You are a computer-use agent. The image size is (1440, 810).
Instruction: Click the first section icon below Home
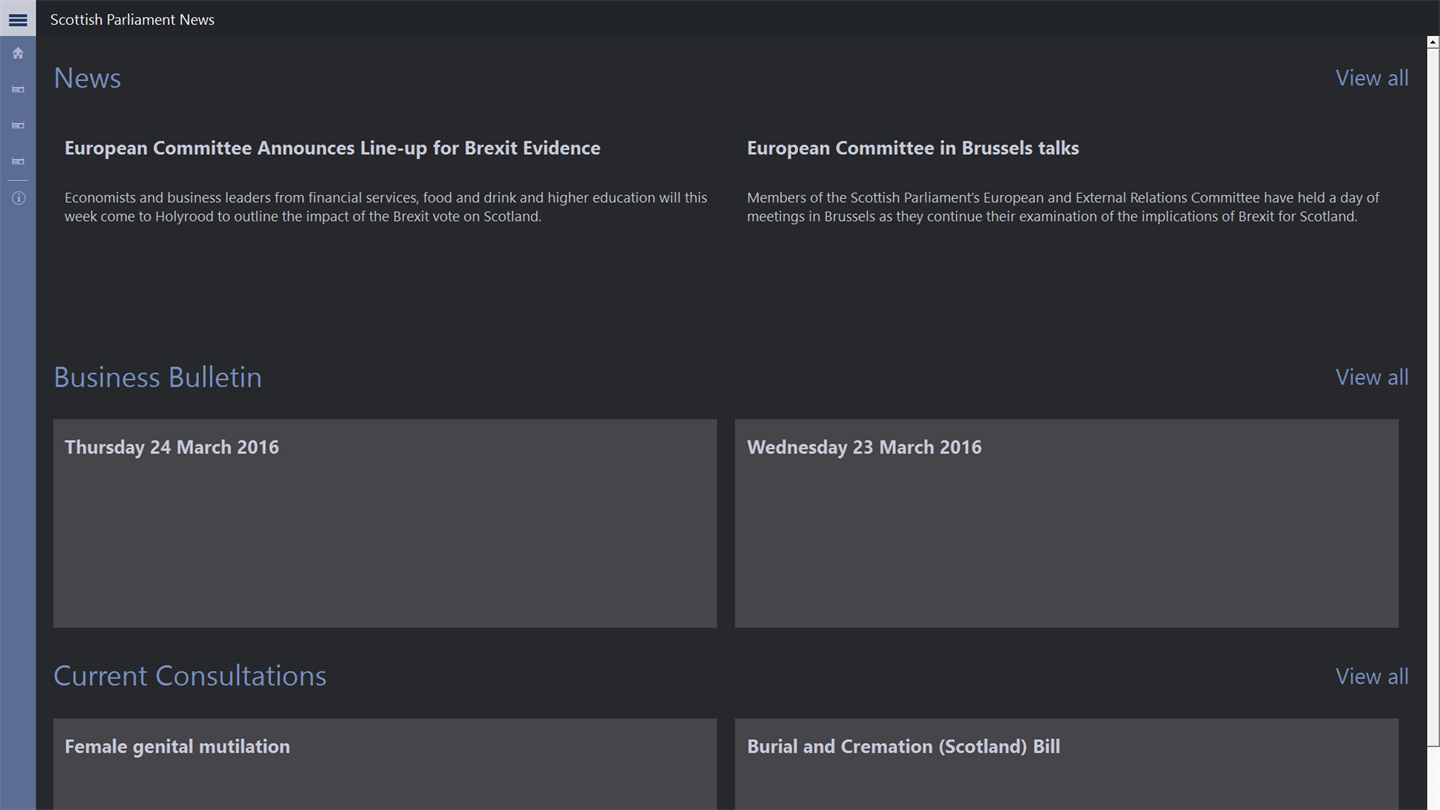coord(18,90)
